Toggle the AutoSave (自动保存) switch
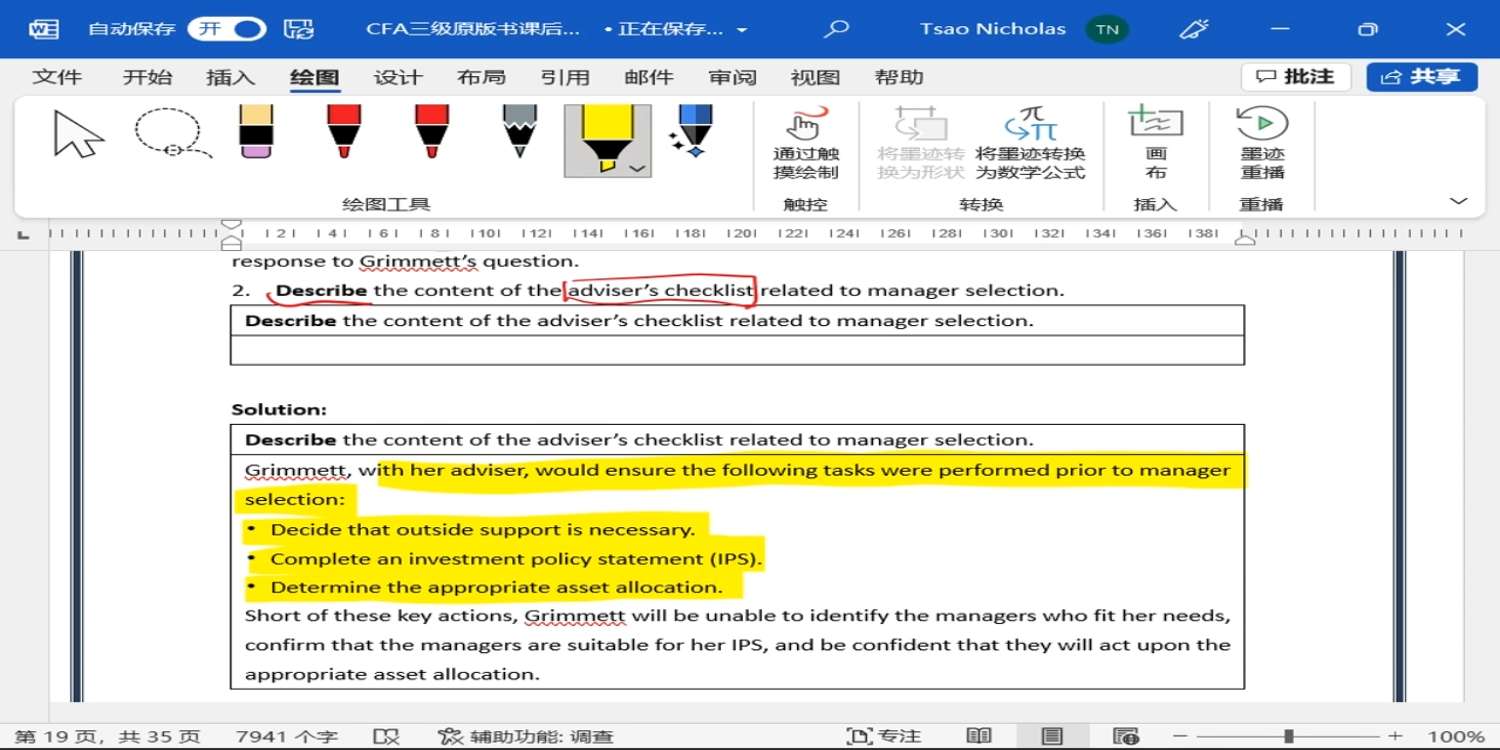This screenshot has width=1500, height=750. point(227,29)
